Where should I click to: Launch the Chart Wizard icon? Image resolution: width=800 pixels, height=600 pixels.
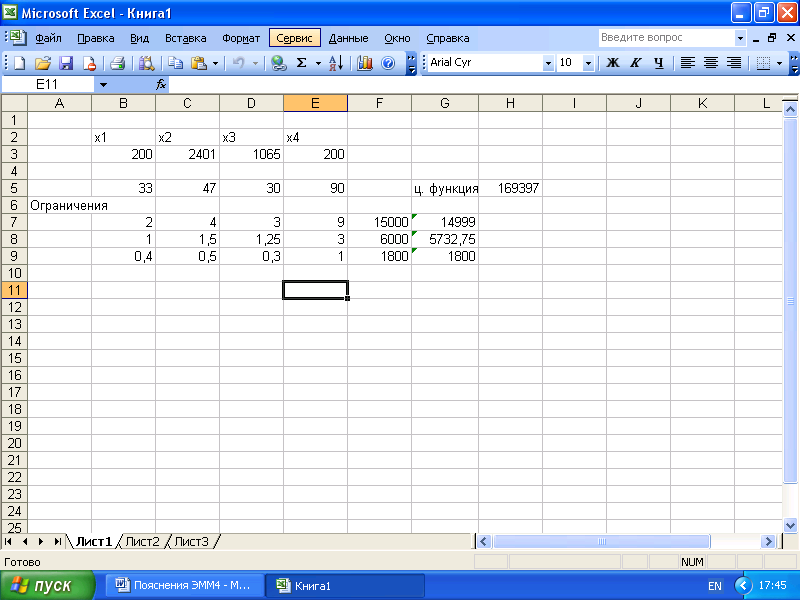tap(364, 63)
